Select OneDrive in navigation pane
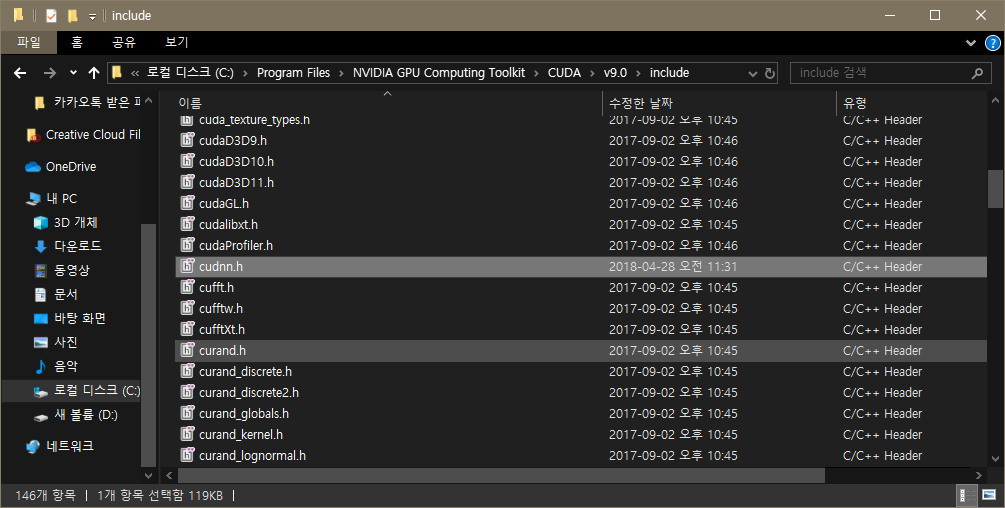The image size is (1005, 508). pyautogui.click(x=61, y=167)
